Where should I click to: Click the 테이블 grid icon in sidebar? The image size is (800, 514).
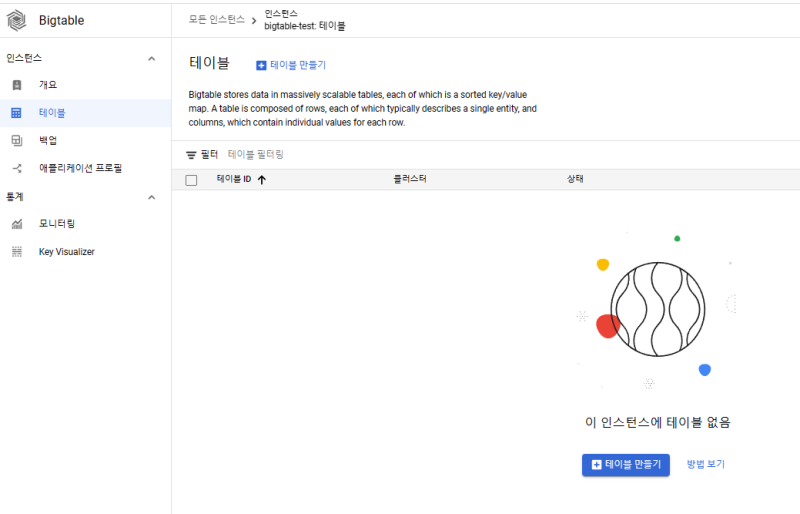[x=16, y=113]
